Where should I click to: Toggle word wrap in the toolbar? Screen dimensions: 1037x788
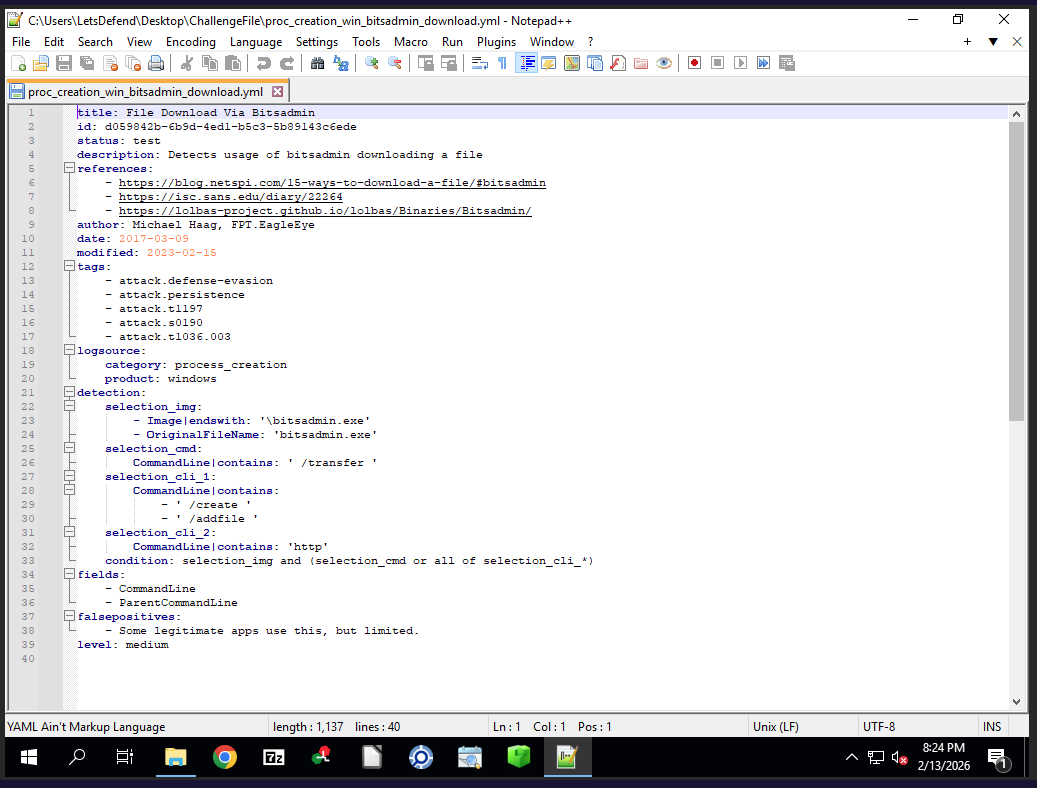point(479,63)
